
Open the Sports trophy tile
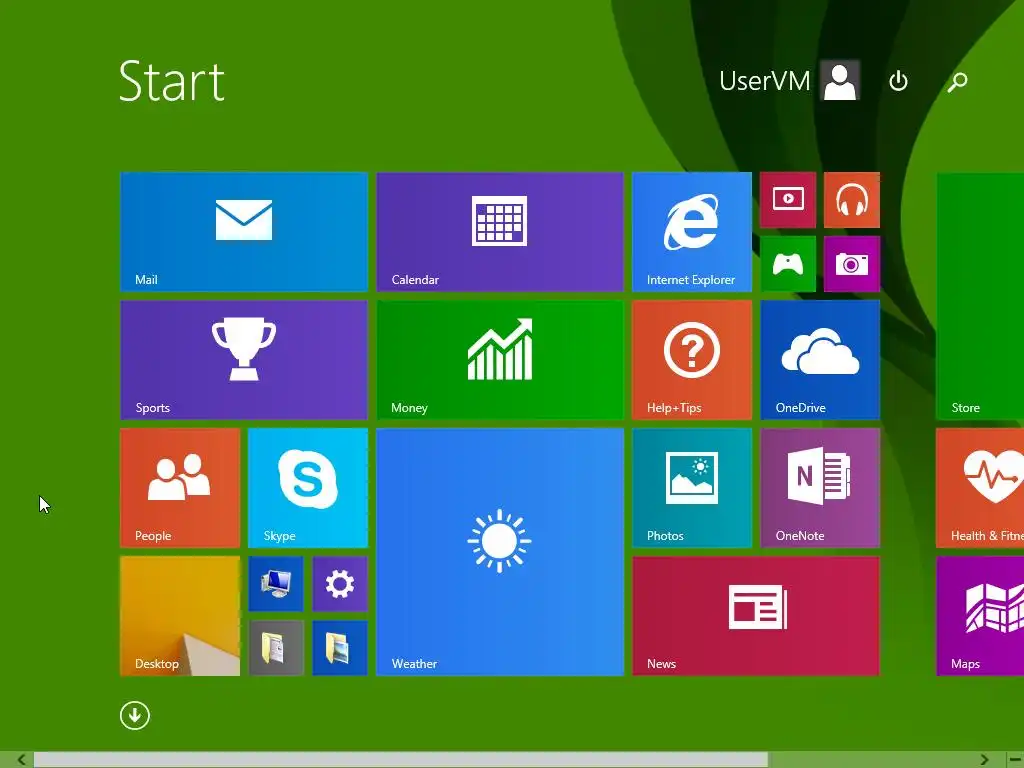tap(244, 359)
